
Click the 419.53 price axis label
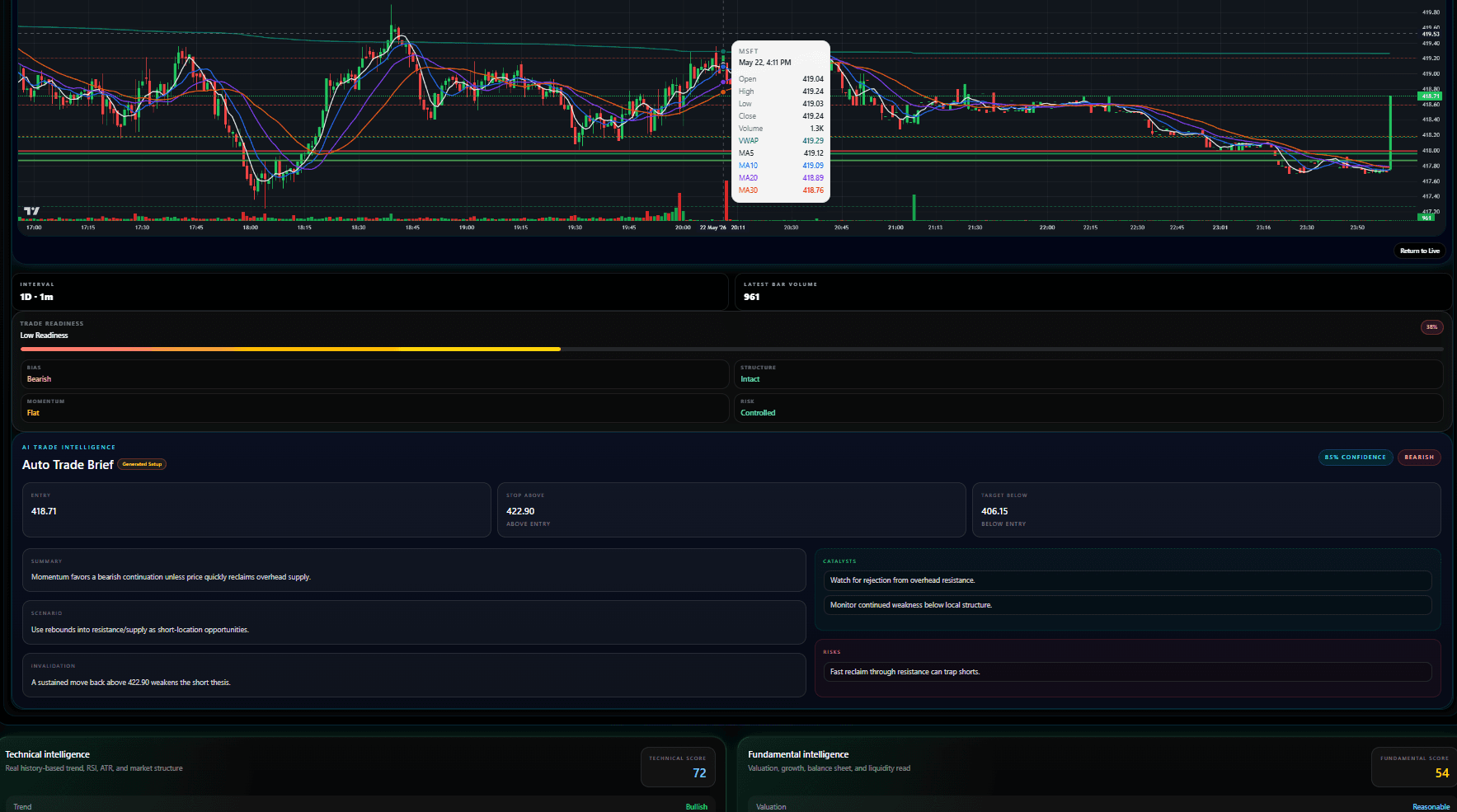1431,35
